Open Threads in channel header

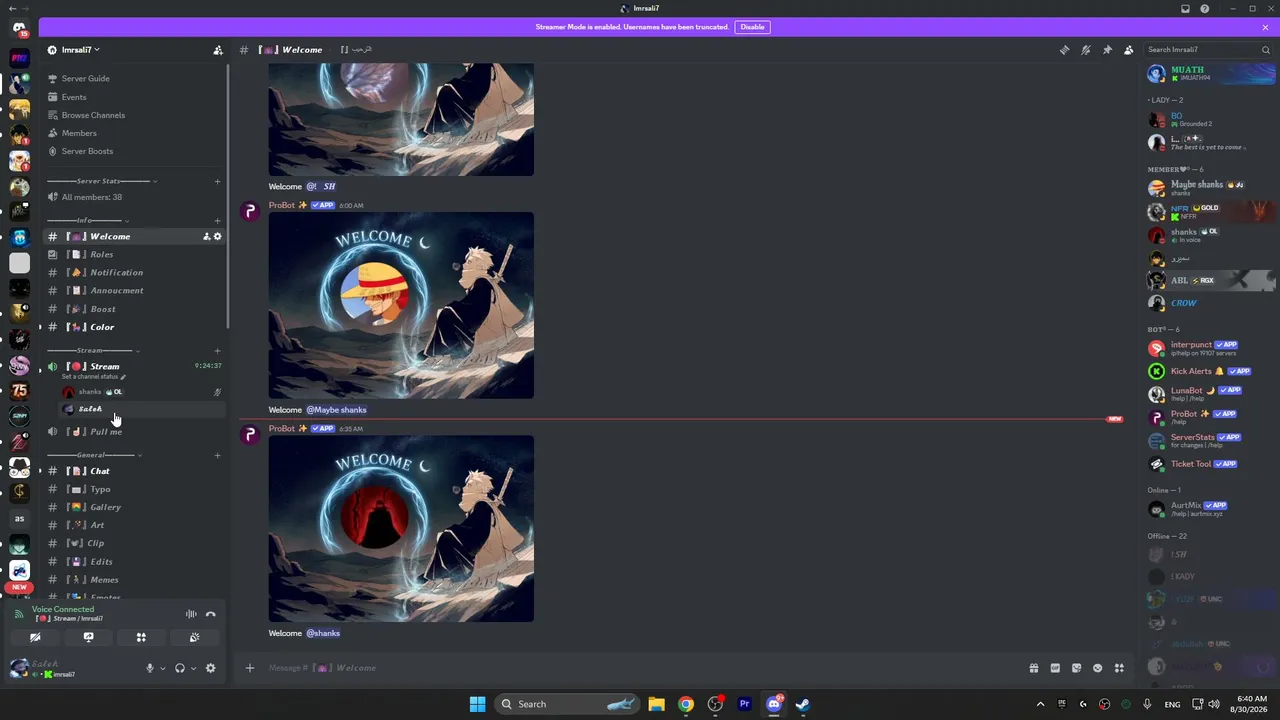pyautogui.click(x=1064, y=50)
